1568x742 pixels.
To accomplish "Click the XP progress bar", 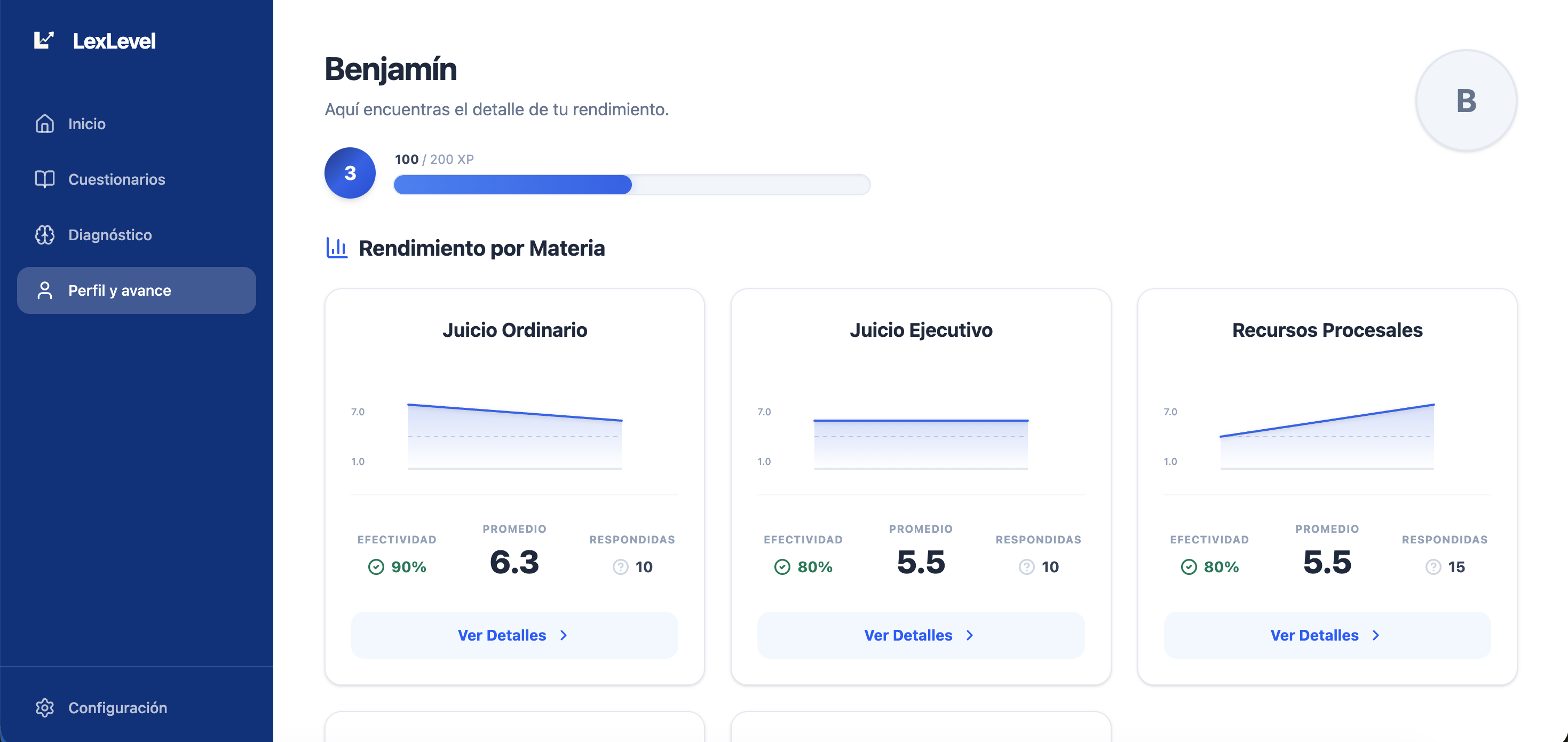I will click(632, 185).
